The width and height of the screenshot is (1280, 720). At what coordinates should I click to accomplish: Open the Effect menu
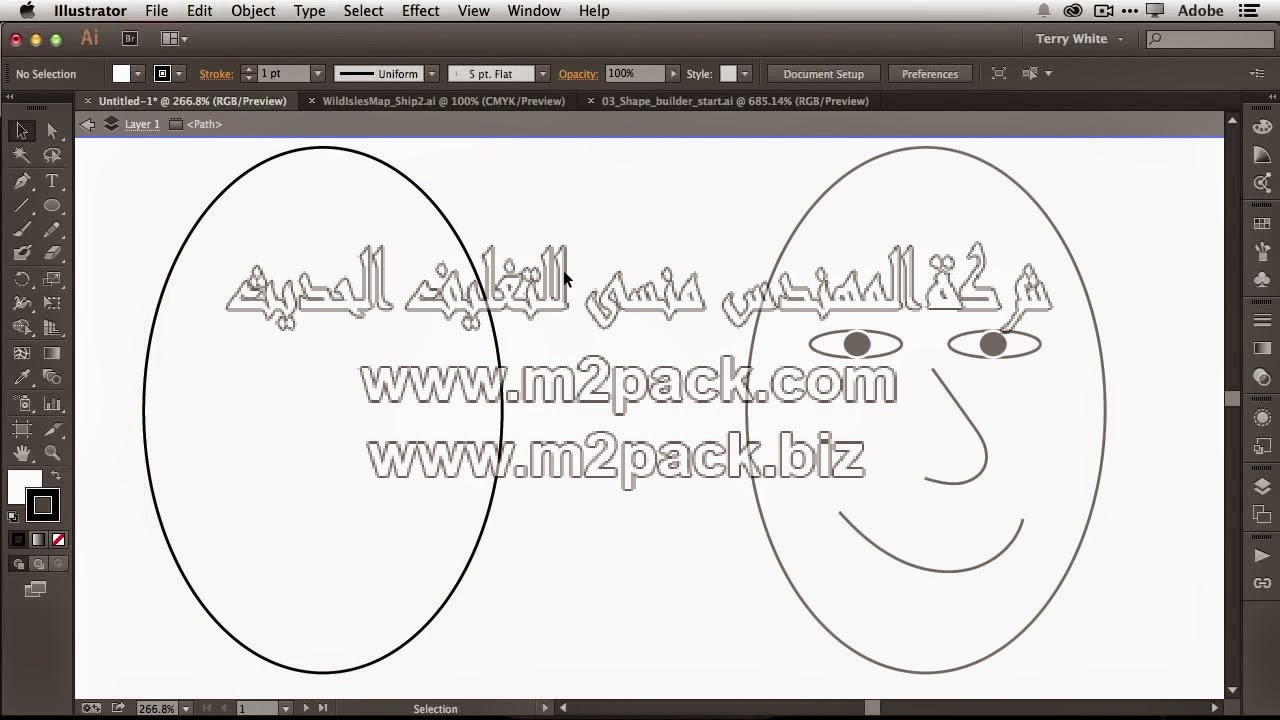click(x=420, y=11)
